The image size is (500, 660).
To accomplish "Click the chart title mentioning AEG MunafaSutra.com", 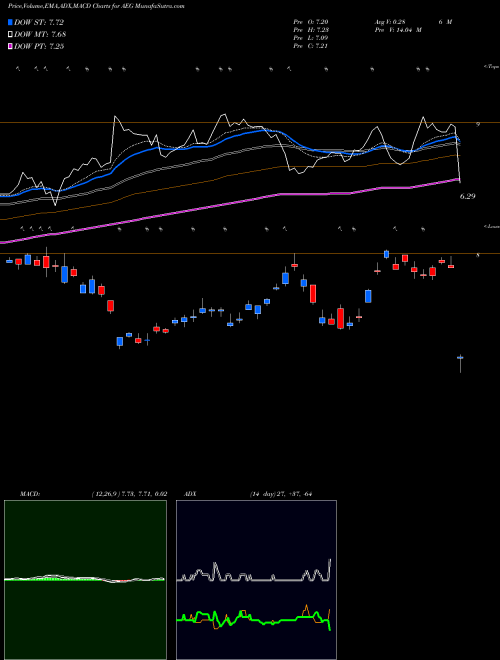I will click(x=96, y=6).
